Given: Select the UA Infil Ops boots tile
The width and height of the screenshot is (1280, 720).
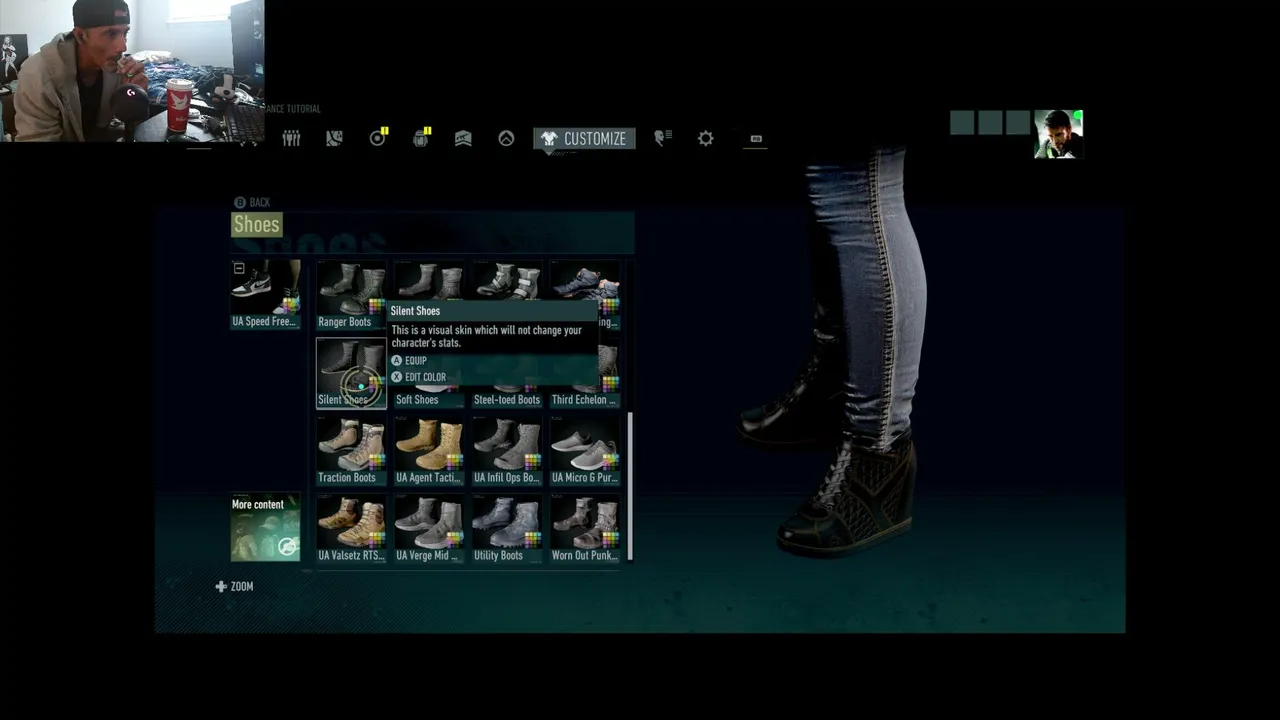Looking at the screenshot, I should (x=507, y=451).
